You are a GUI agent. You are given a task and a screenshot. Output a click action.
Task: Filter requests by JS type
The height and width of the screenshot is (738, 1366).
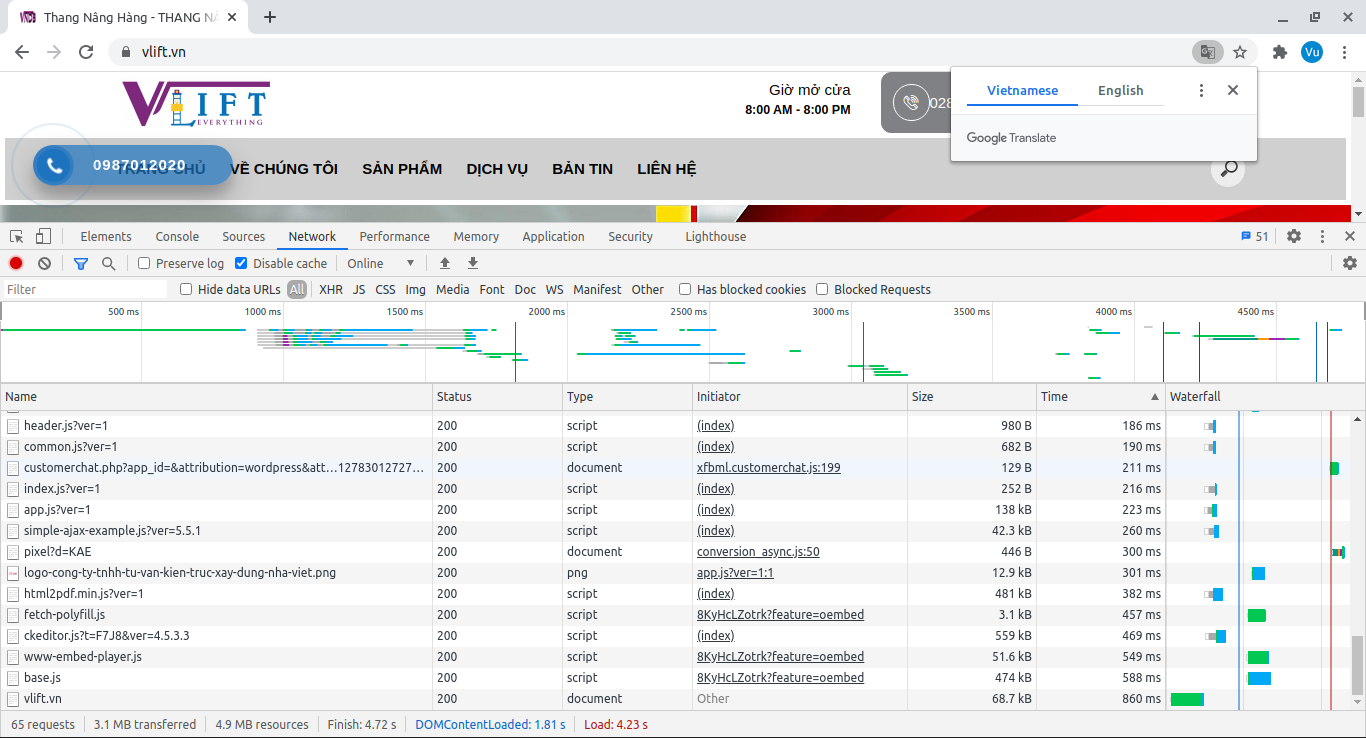point(359,289)
